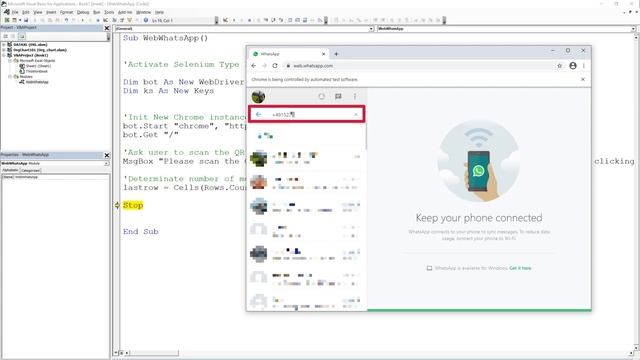Open the Tools menu
Image resolution: width=640 pixels, height=360 pixels.
(x=109, y=12)
